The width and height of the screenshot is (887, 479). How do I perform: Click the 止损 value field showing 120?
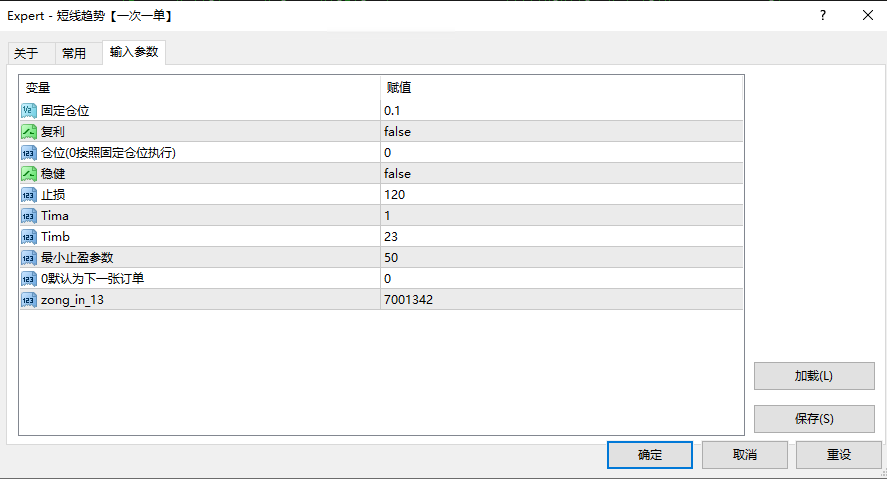click(560, 195)
